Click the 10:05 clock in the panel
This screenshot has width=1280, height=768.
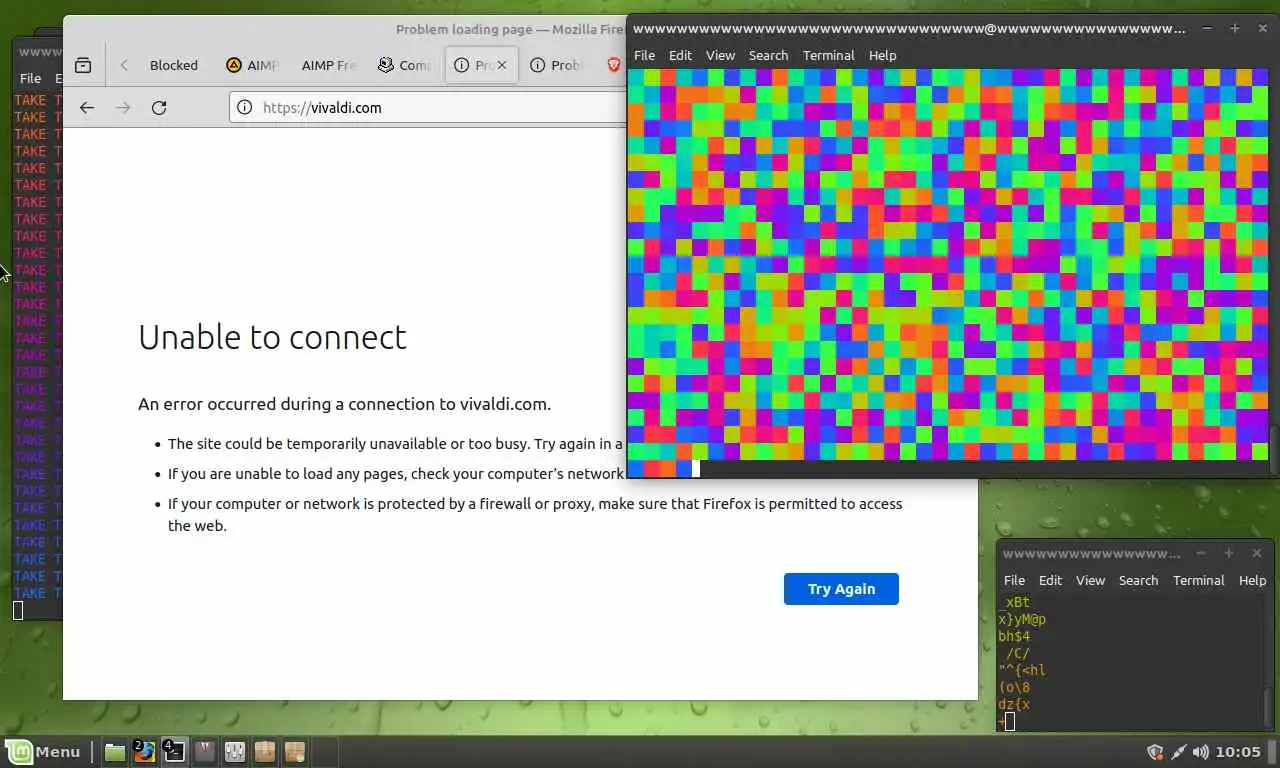(1239, 752)
